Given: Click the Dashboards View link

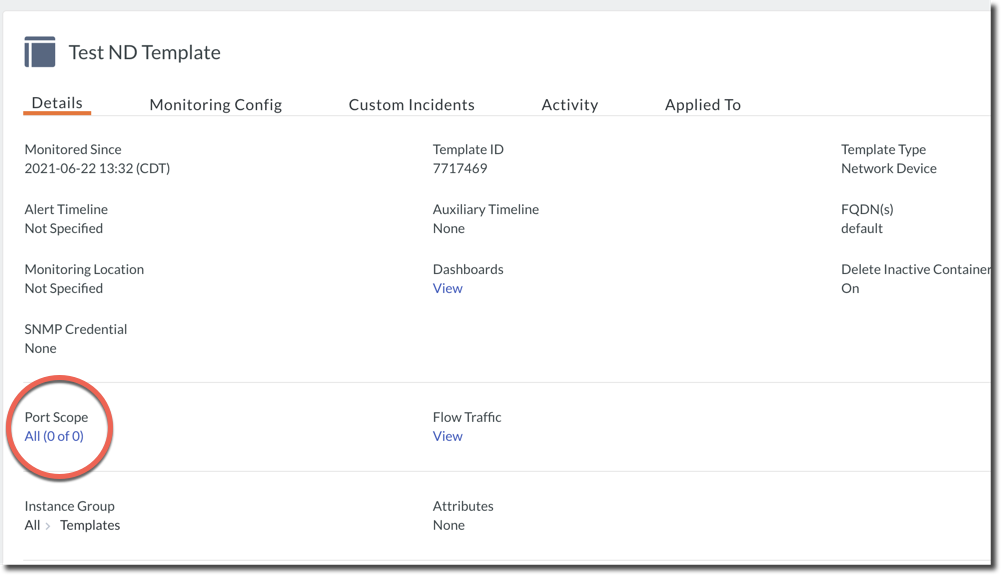Looking at the screenshot, I should pyautogui.click(x=447, y=288).
